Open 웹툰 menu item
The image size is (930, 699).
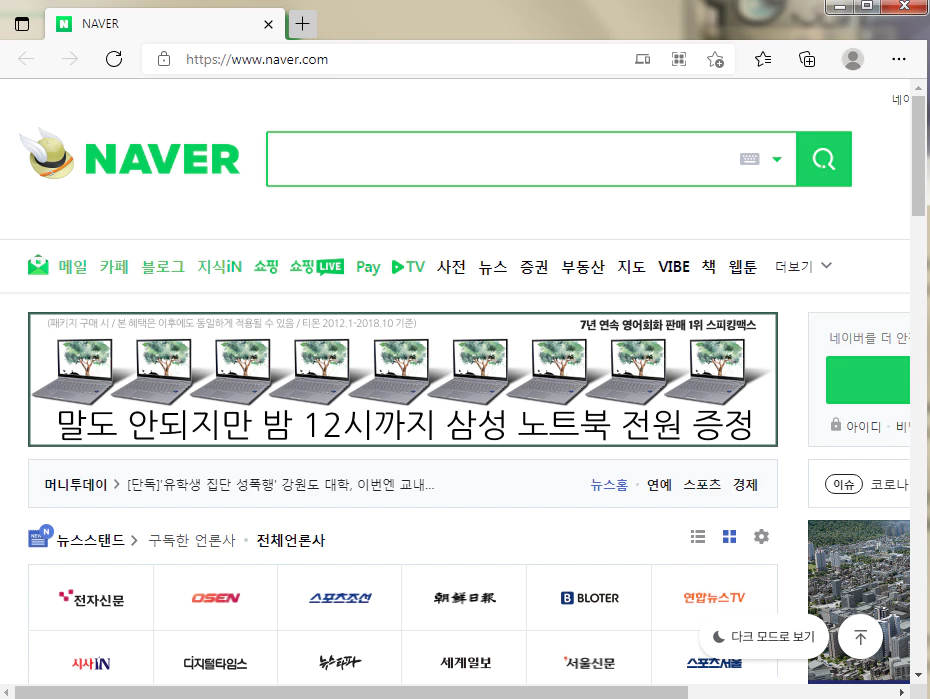pos(743,267)
